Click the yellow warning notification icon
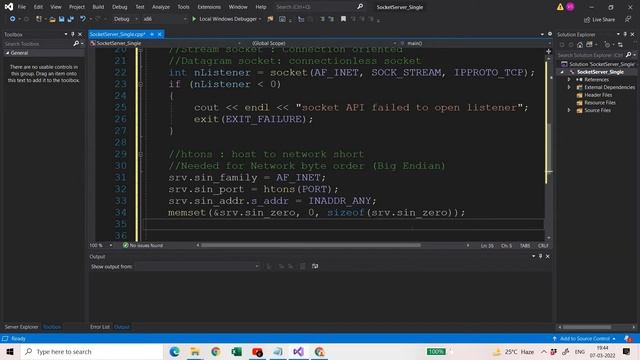 pos(560,7)
